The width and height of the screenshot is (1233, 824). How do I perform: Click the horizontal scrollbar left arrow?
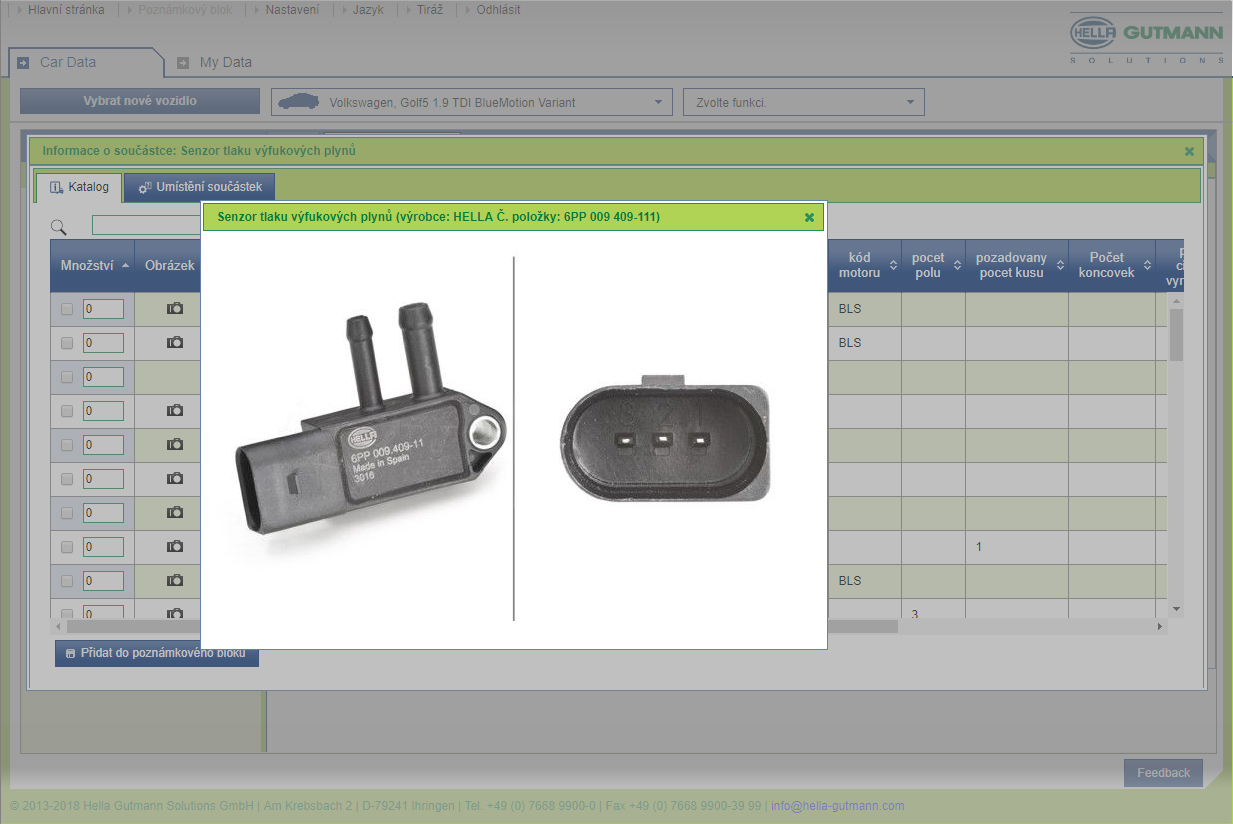59,626
